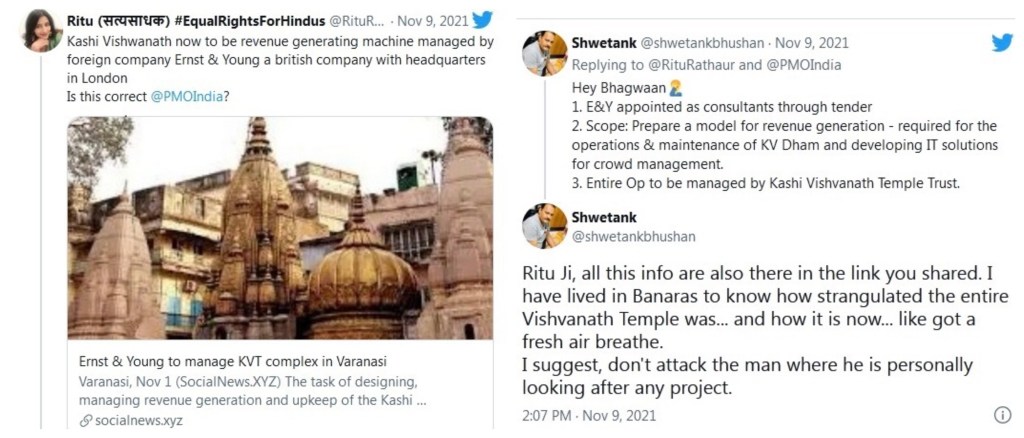Click the socialnews.xyz domain link
Viewport: 1024px width, 438px height.
point(138,421)
